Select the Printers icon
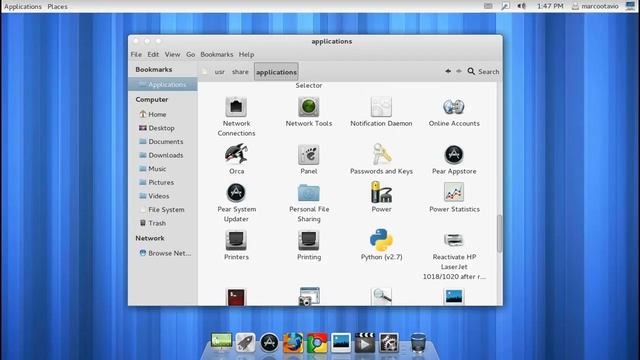This screenshot has width=640, height=360. click(236, 240)
